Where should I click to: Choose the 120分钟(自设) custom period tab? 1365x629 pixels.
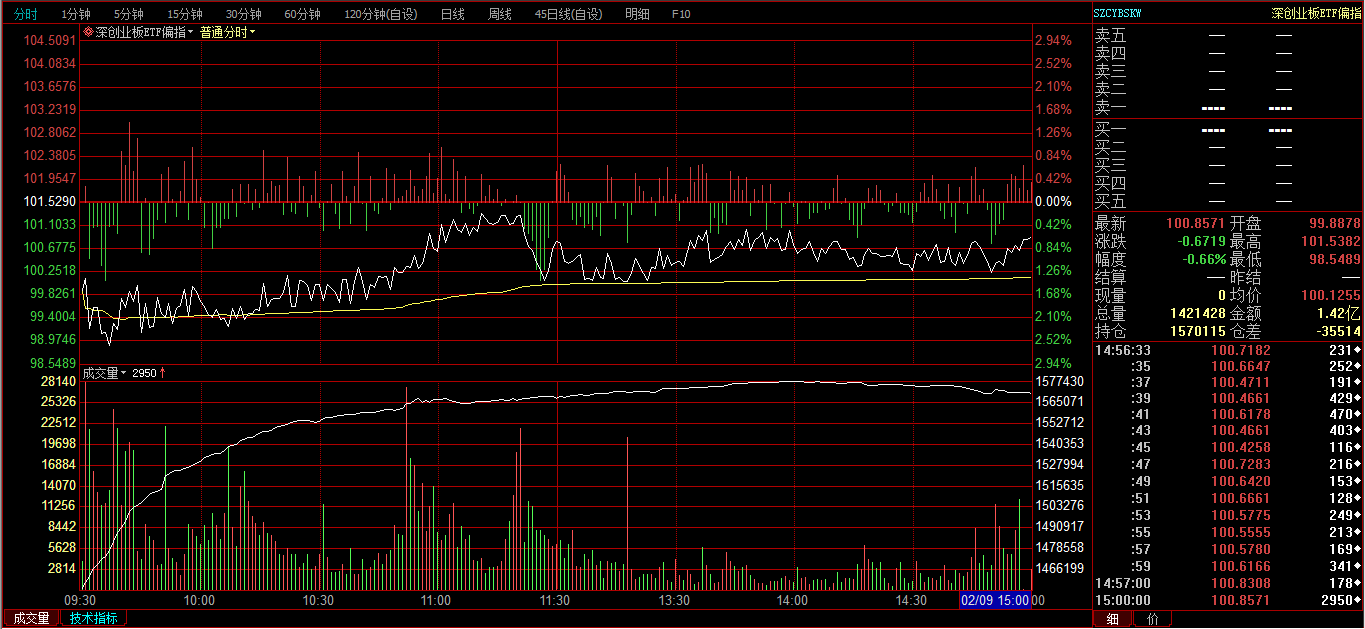coord(381,14)
